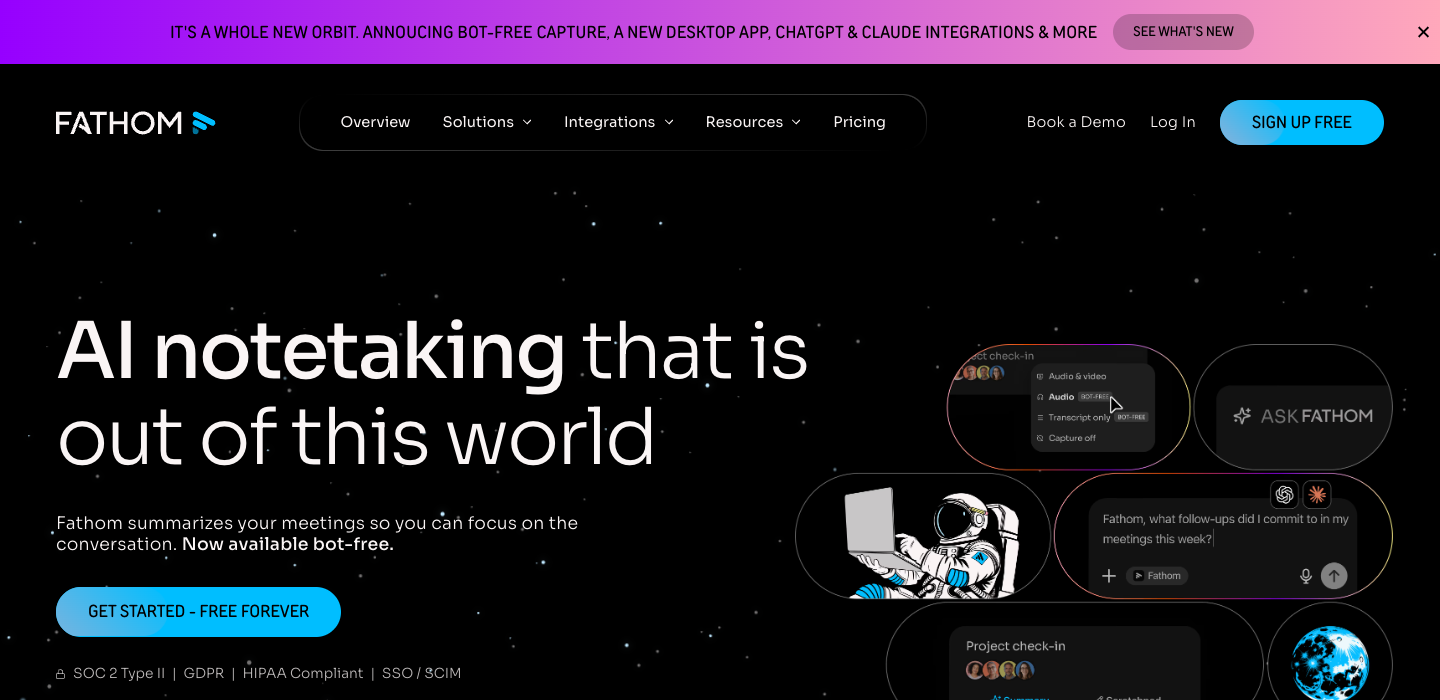Expand the Integrations dropdown chevron
This screenshot has width=1440, height=700.
tap(669, 122)
